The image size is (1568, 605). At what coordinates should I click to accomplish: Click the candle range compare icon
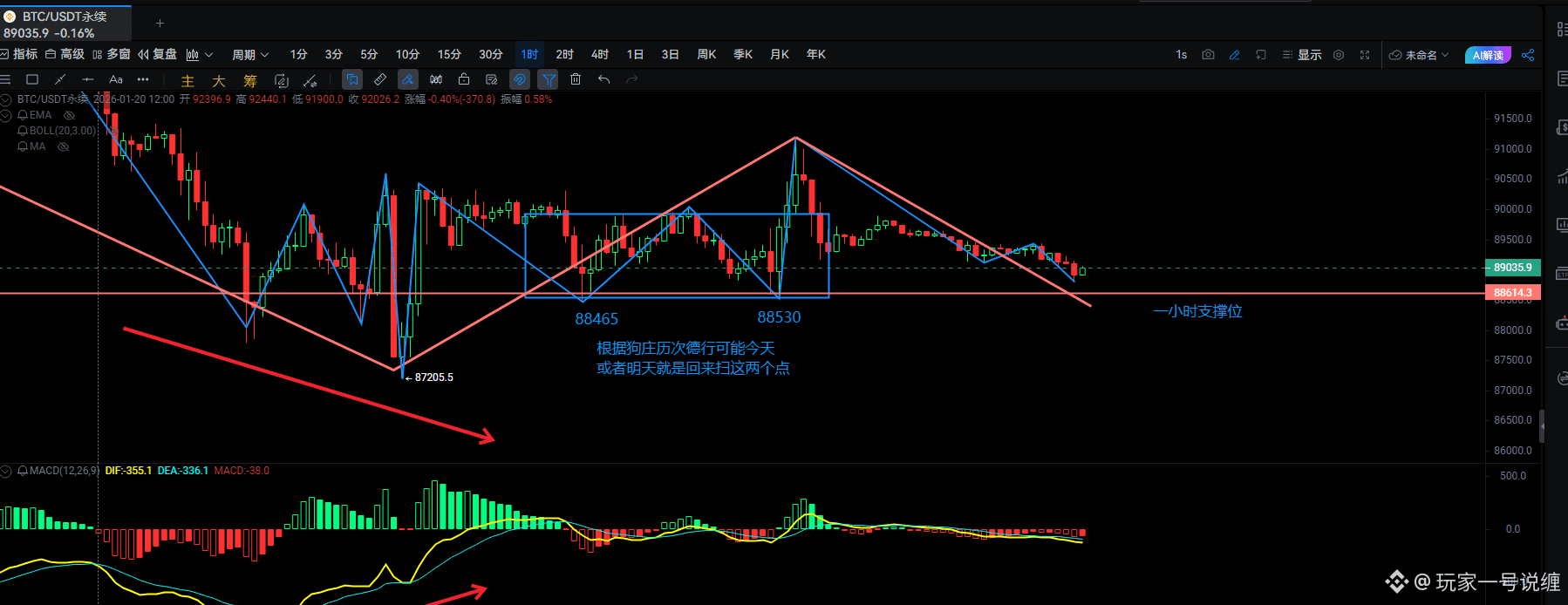click(436, 79)
